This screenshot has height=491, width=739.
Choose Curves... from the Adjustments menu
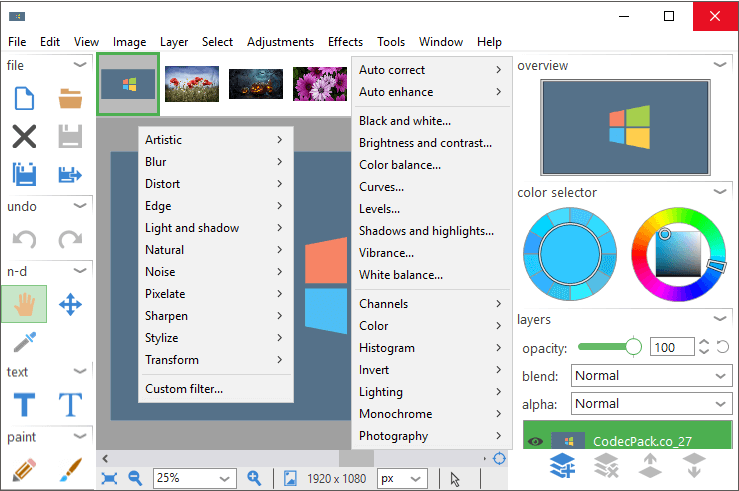[381, 187]
